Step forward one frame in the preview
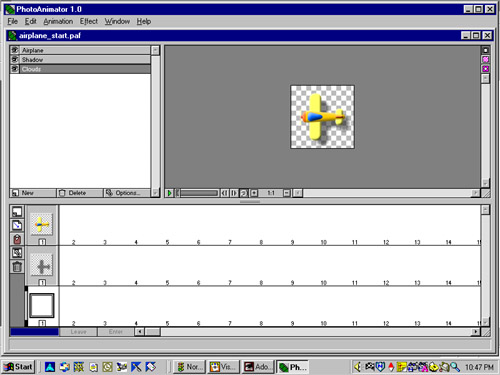 (x=234, y=193)
